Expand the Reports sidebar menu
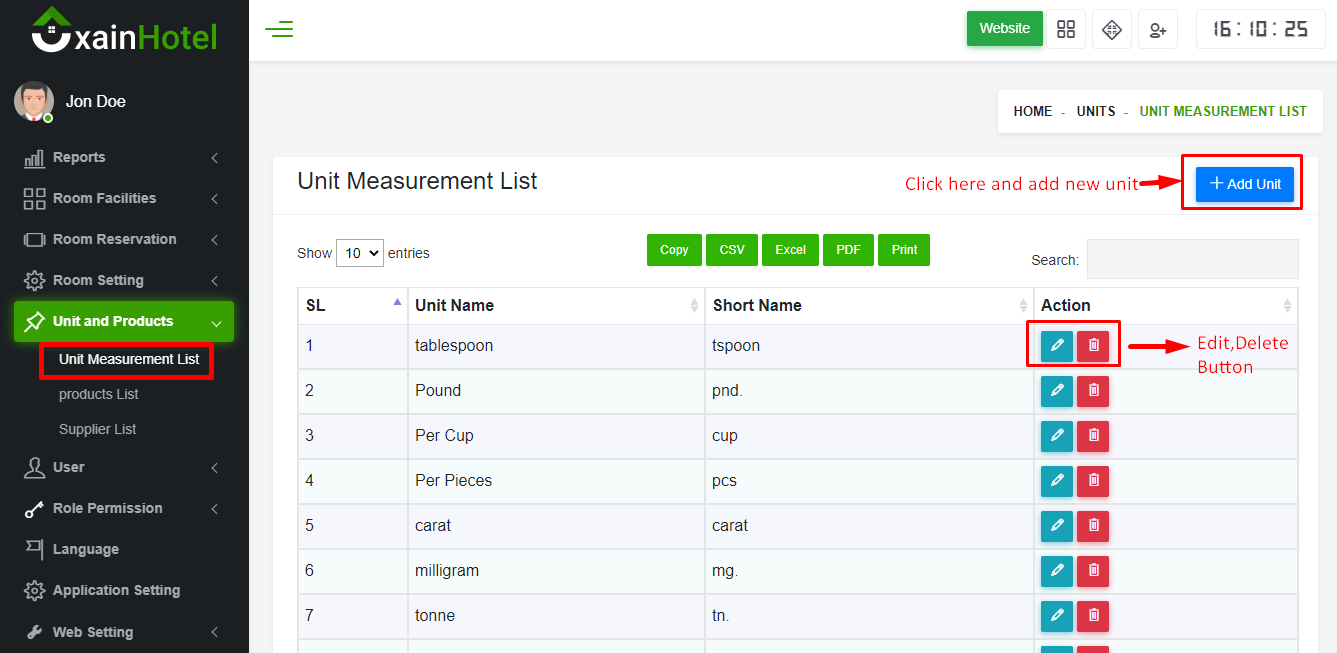Image resolution: width=1337 pixels, height=653 pixels. pyautogui.click(x=120, y=157)
